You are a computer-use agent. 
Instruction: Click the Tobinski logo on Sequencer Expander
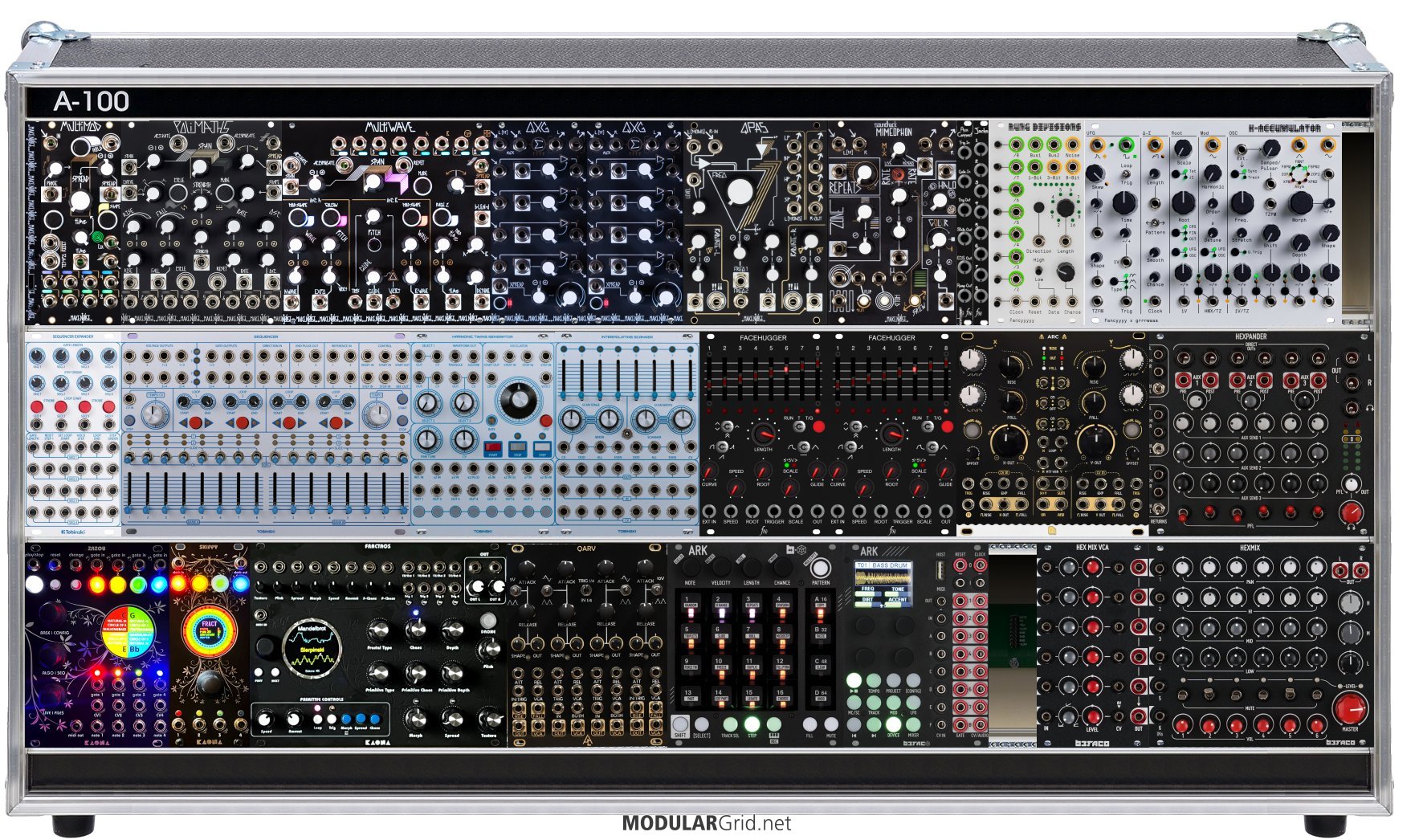pos(73,531)
